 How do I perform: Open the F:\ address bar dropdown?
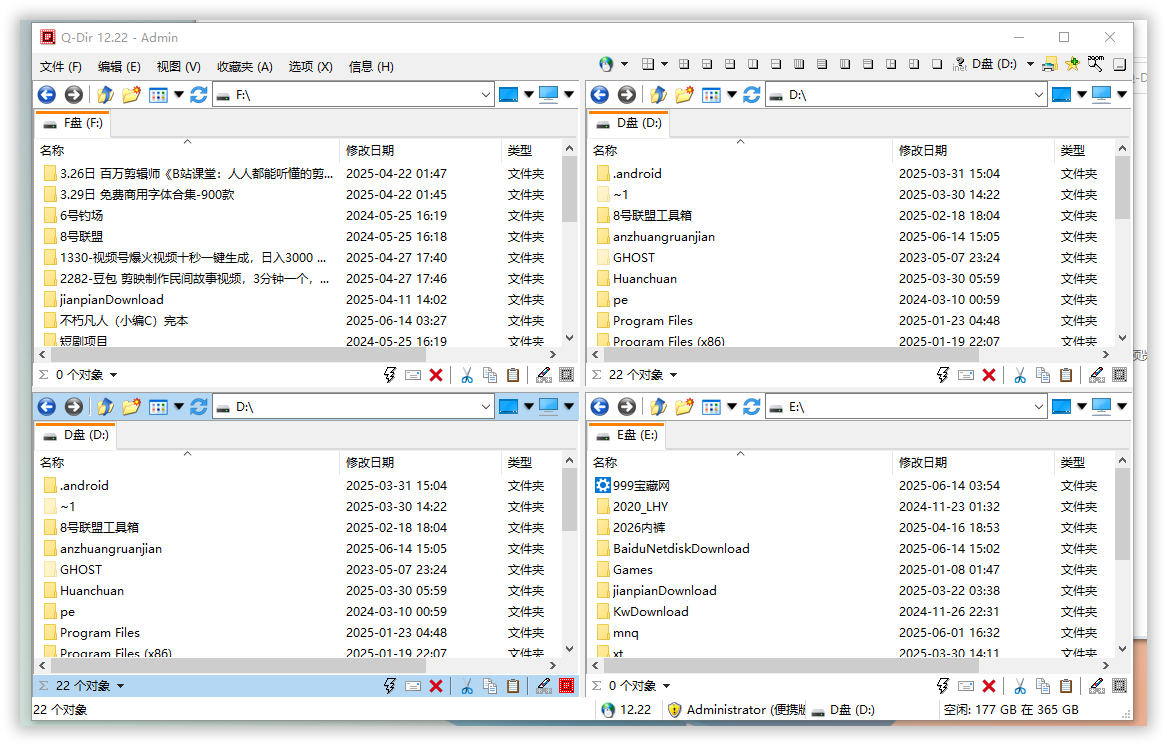[485, 95]
